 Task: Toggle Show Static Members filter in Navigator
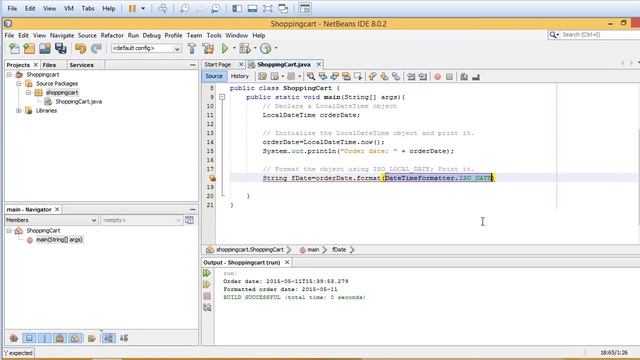tap(45, 338)
